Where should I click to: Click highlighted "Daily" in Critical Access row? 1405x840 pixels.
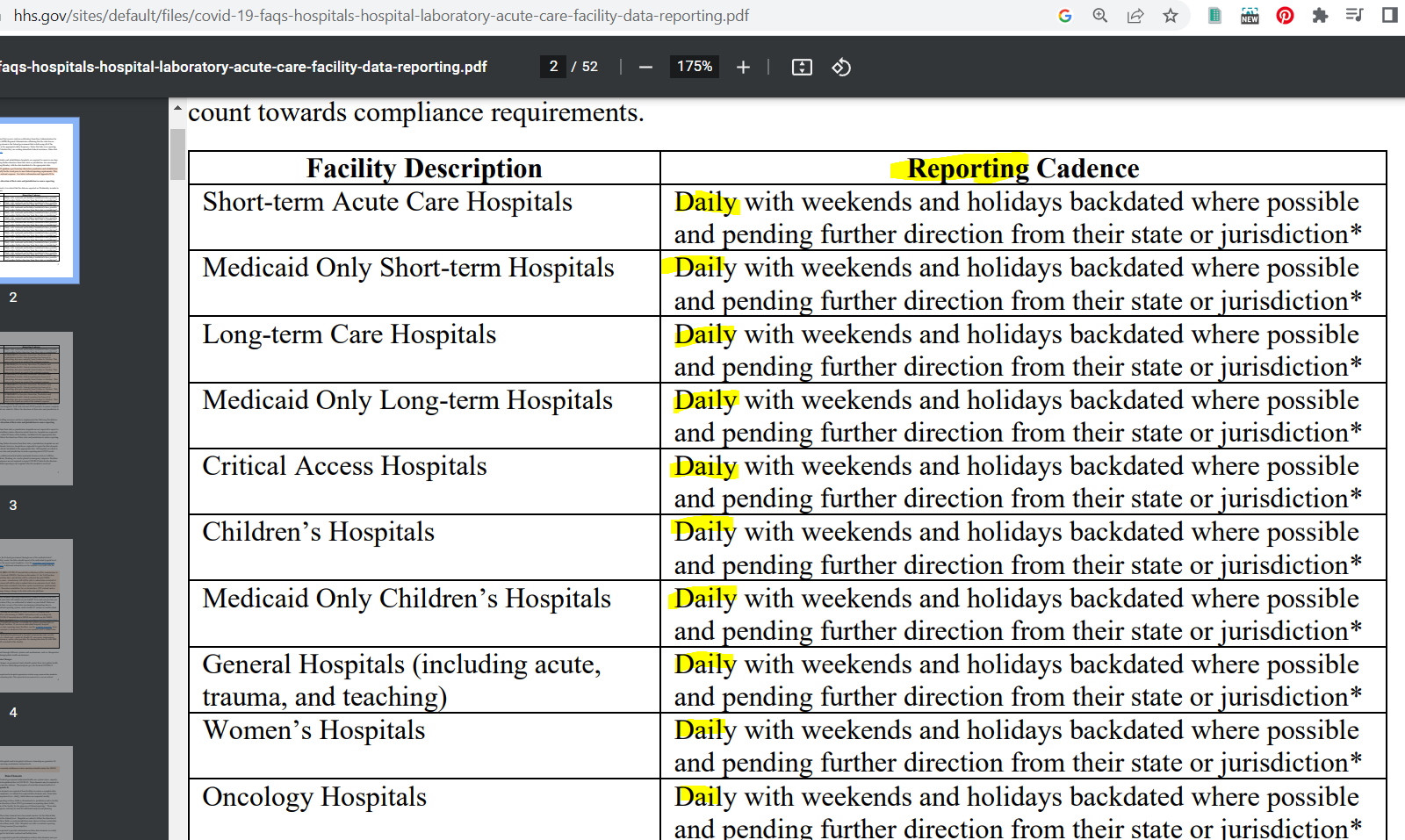(x=705, y=466)
